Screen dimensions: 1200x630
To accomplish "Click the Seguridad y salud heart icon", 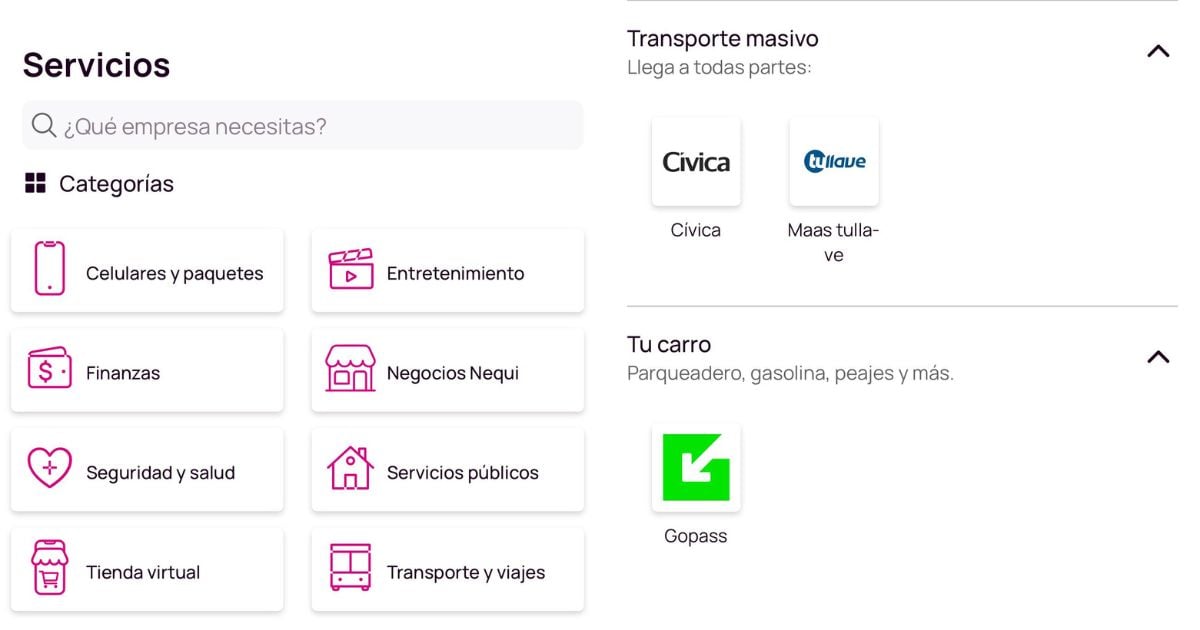I will (49, 468).
